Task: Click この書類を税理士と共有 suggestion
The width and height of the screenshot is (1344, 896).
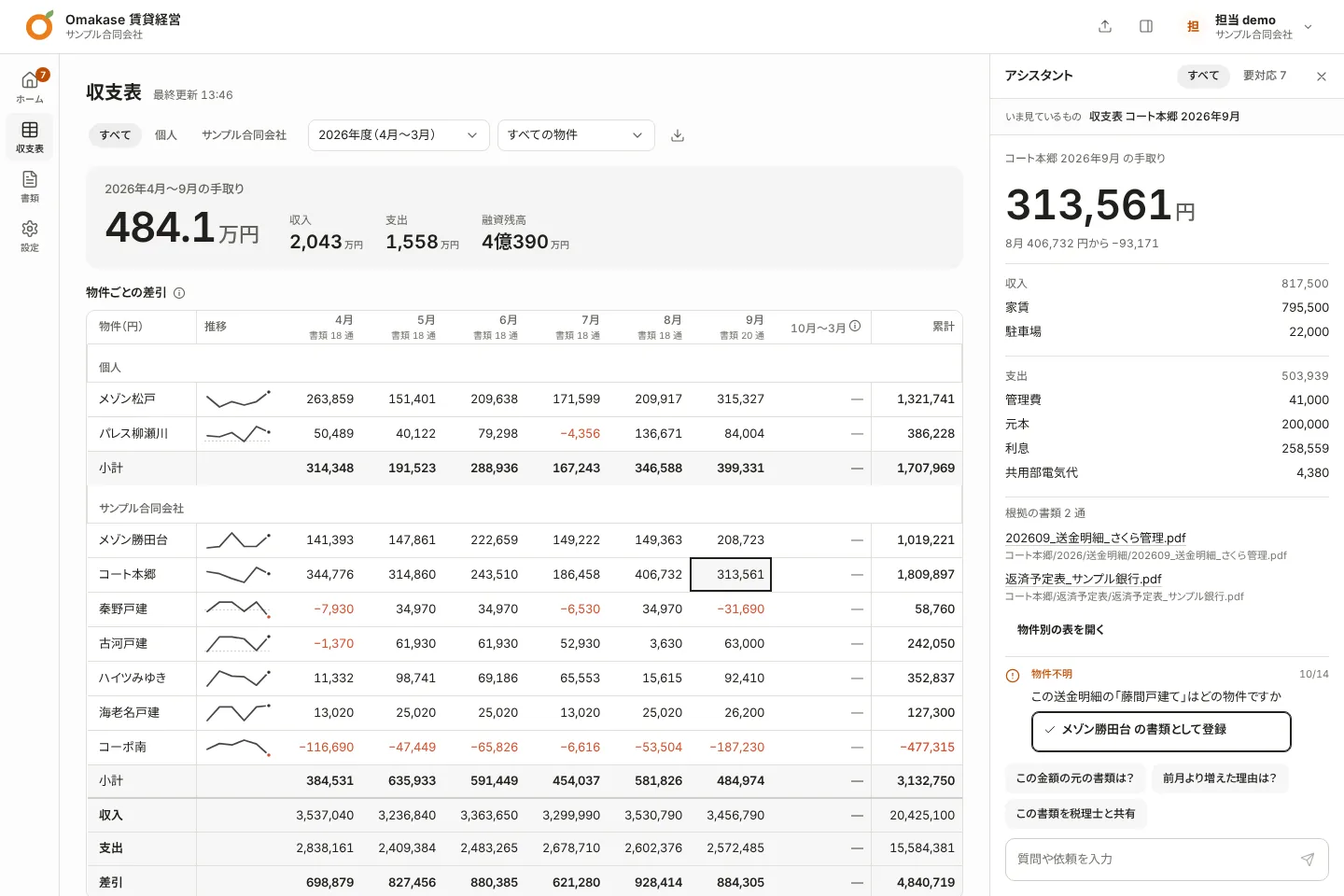Action: coord(1075,814)
